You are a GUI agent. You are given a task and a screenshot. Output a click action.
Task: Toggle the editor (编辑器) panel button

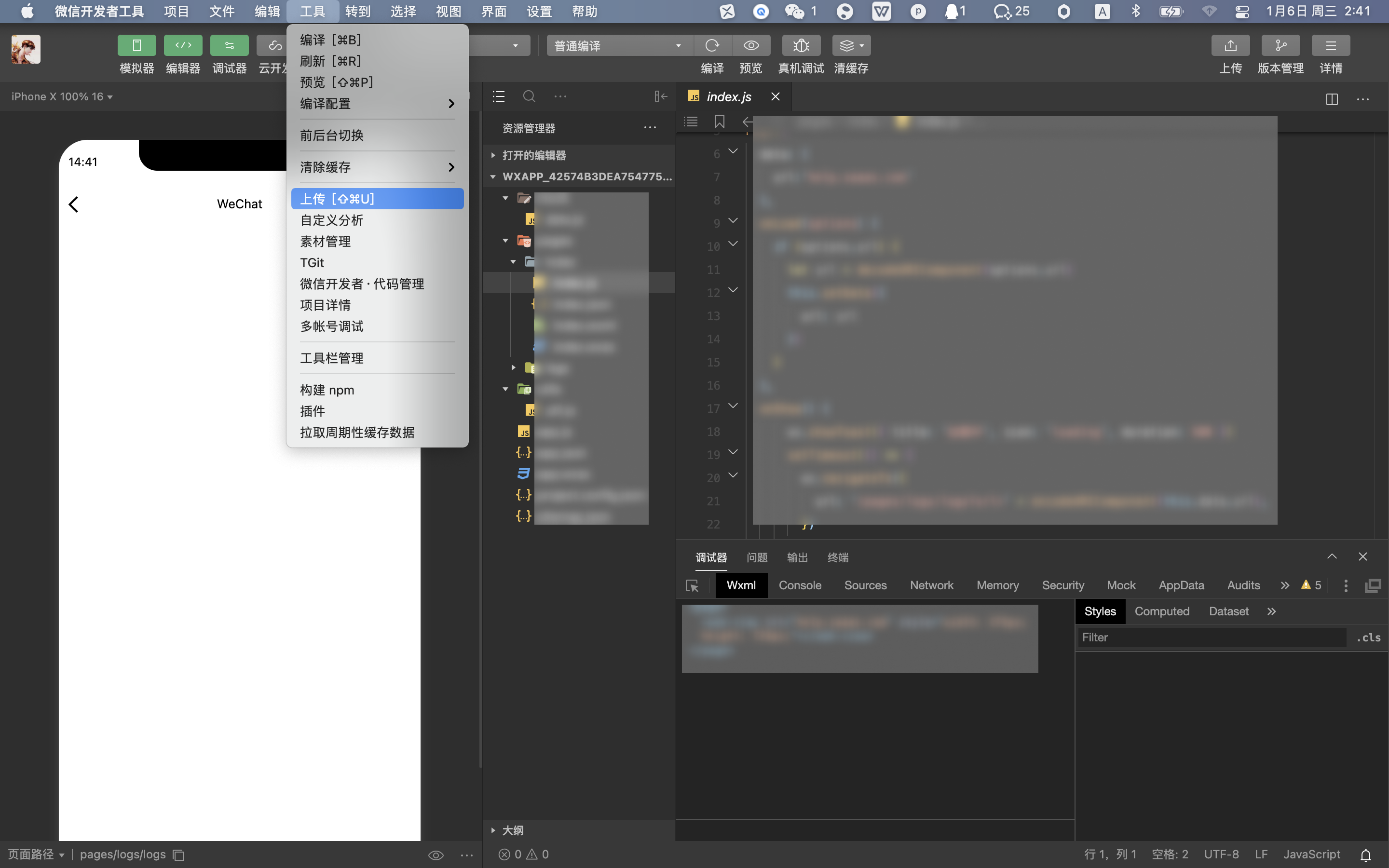pyautogui.click(x=183, y=45)
